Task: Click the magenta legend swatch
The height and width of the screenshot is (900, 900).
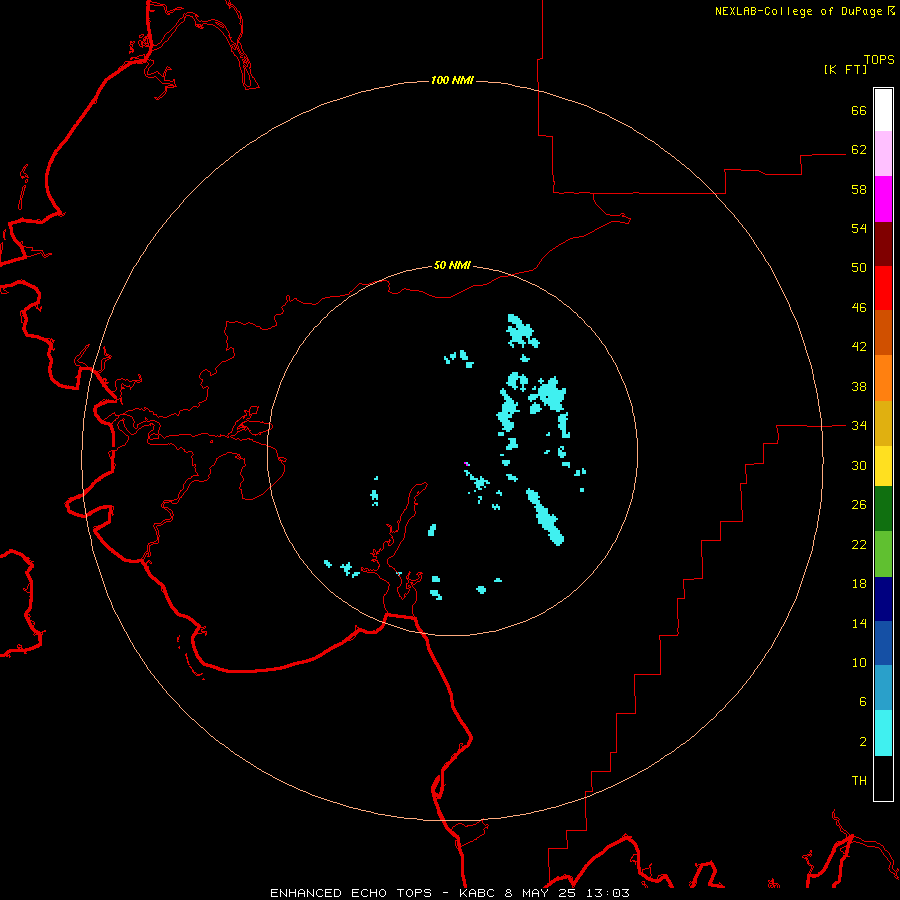Action: tap(883, 199)
